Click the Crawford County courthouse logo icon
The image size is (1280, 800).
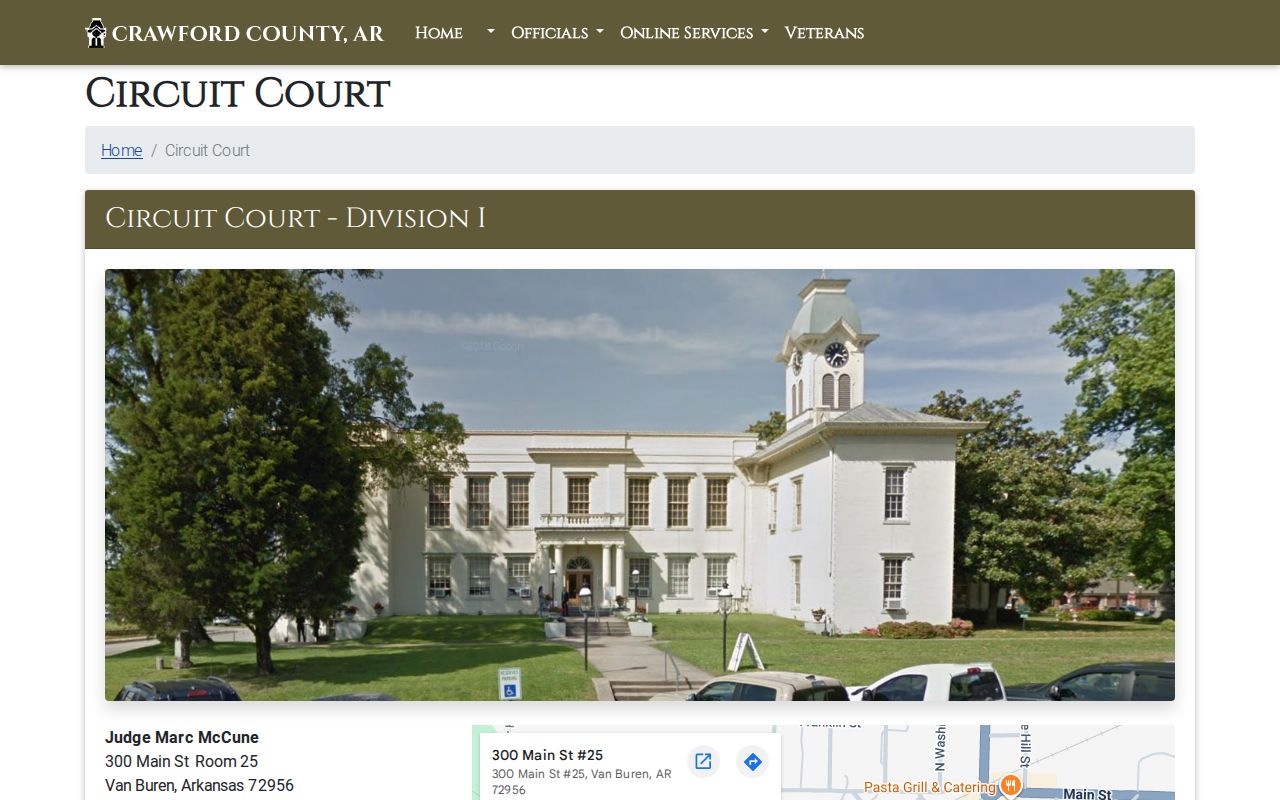96,33
